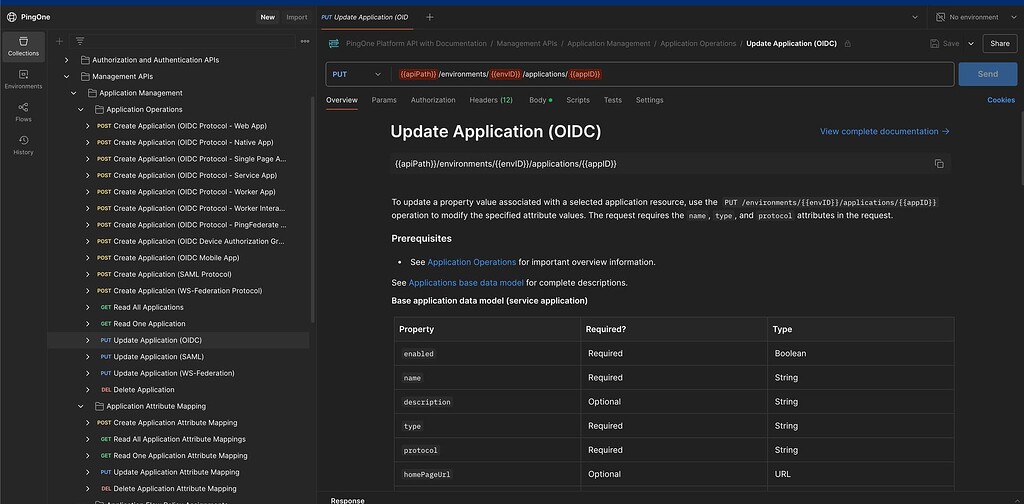
Task: Open the Environments sidebar panel
Action: coord(23,79)
